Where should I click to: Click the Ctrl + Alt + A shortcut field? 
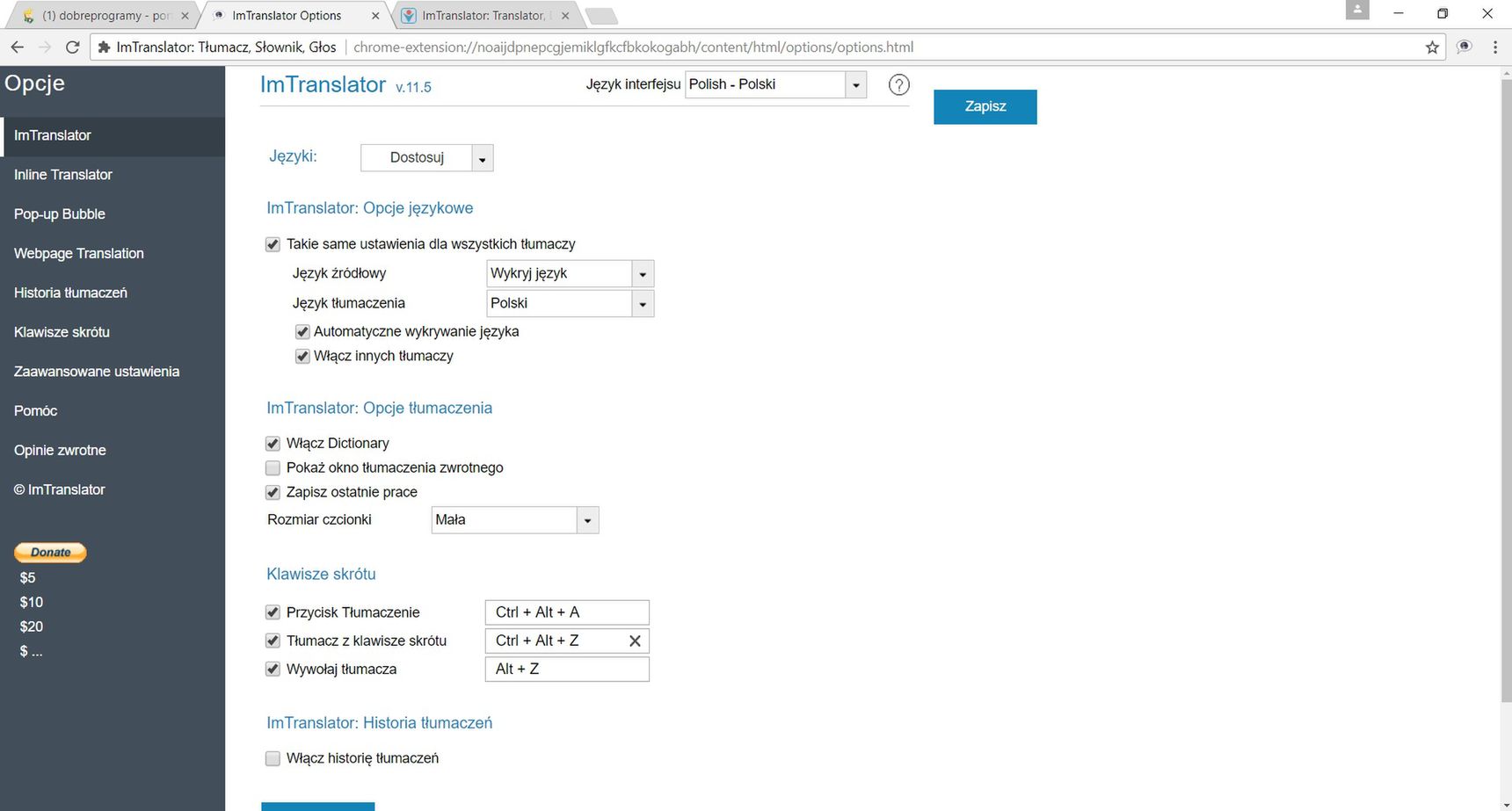click(x=567, y=612)
